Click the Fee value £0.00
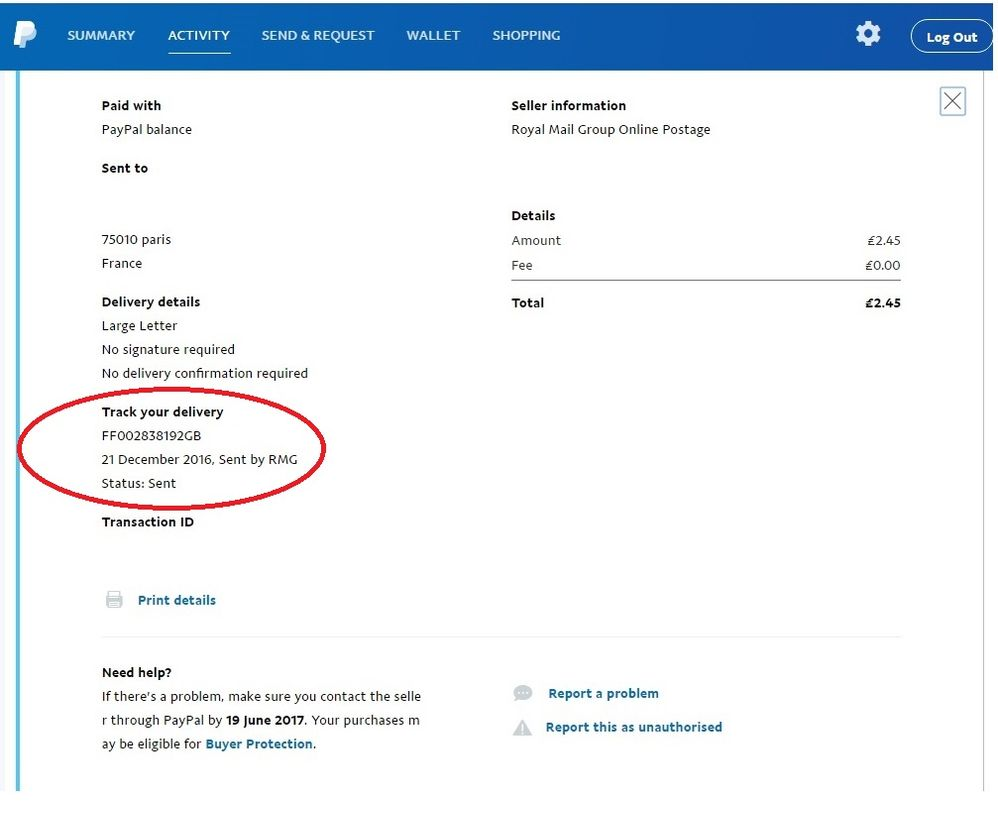The width and height of the screenshot is (998, 819). point(883,265)
